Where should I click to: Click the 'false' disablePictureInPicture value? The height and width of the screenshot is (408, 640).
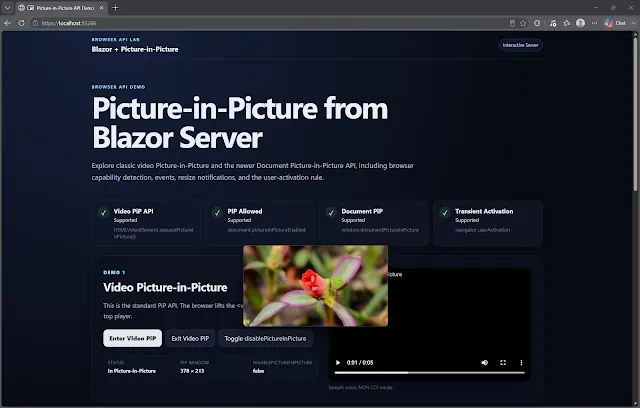(x=258, y=371)
